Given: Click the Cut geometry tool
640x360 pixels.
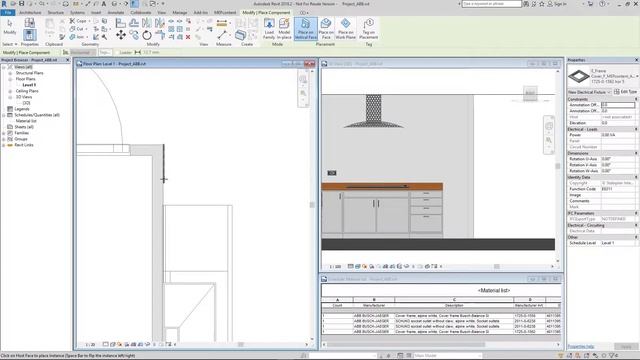Looking at the screenshot, I should click(x=76, y=29).
